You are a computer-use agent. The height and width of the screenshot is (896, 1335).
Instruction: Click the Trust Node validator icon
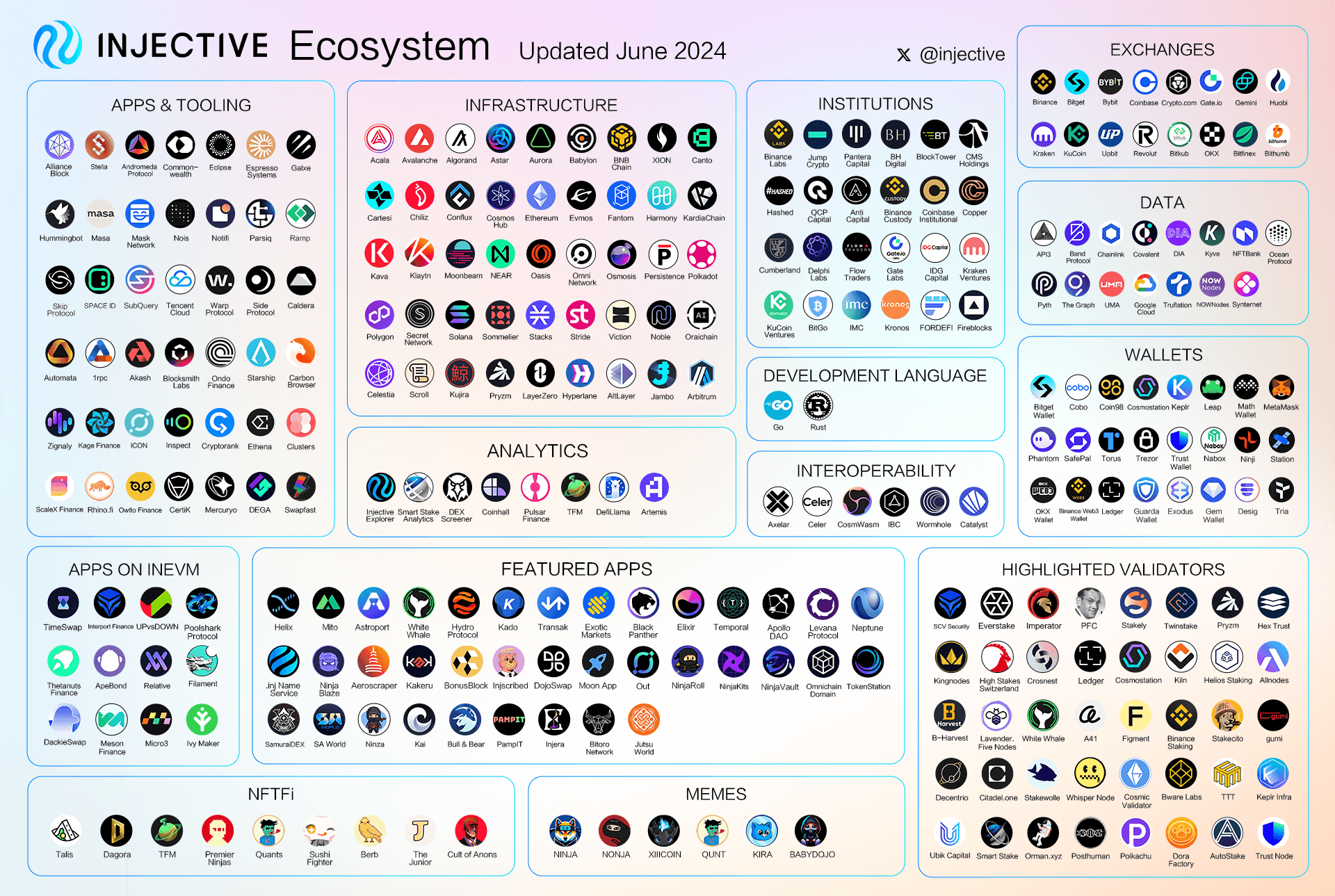[1274, 833]
